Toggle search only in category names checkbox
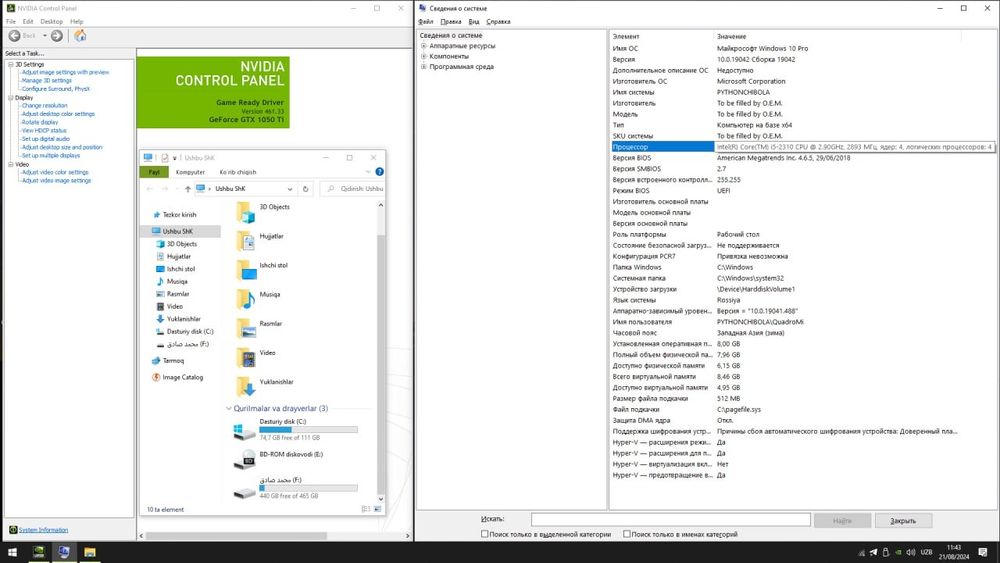The height and width of the screenshot is (563, 1000). click(x=627, y=534)
